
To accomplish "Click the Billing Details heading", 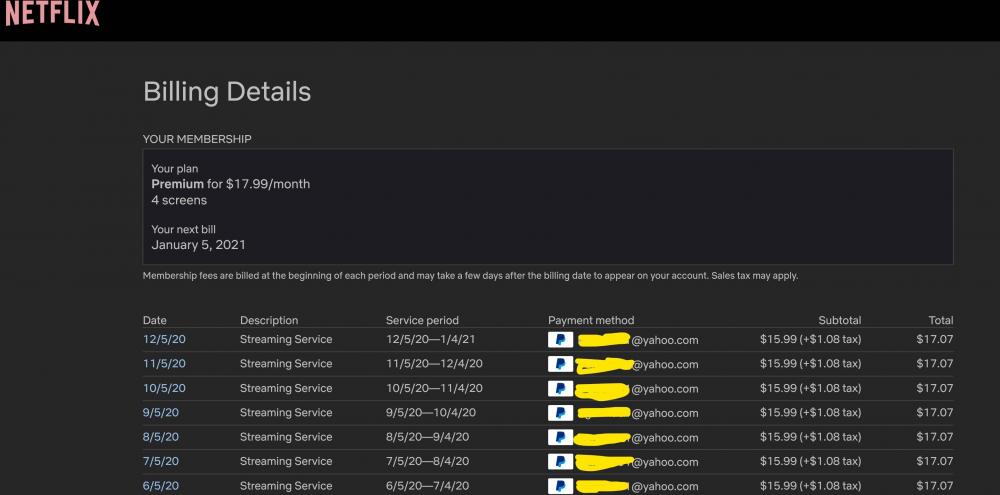I will tap(227, 92).
